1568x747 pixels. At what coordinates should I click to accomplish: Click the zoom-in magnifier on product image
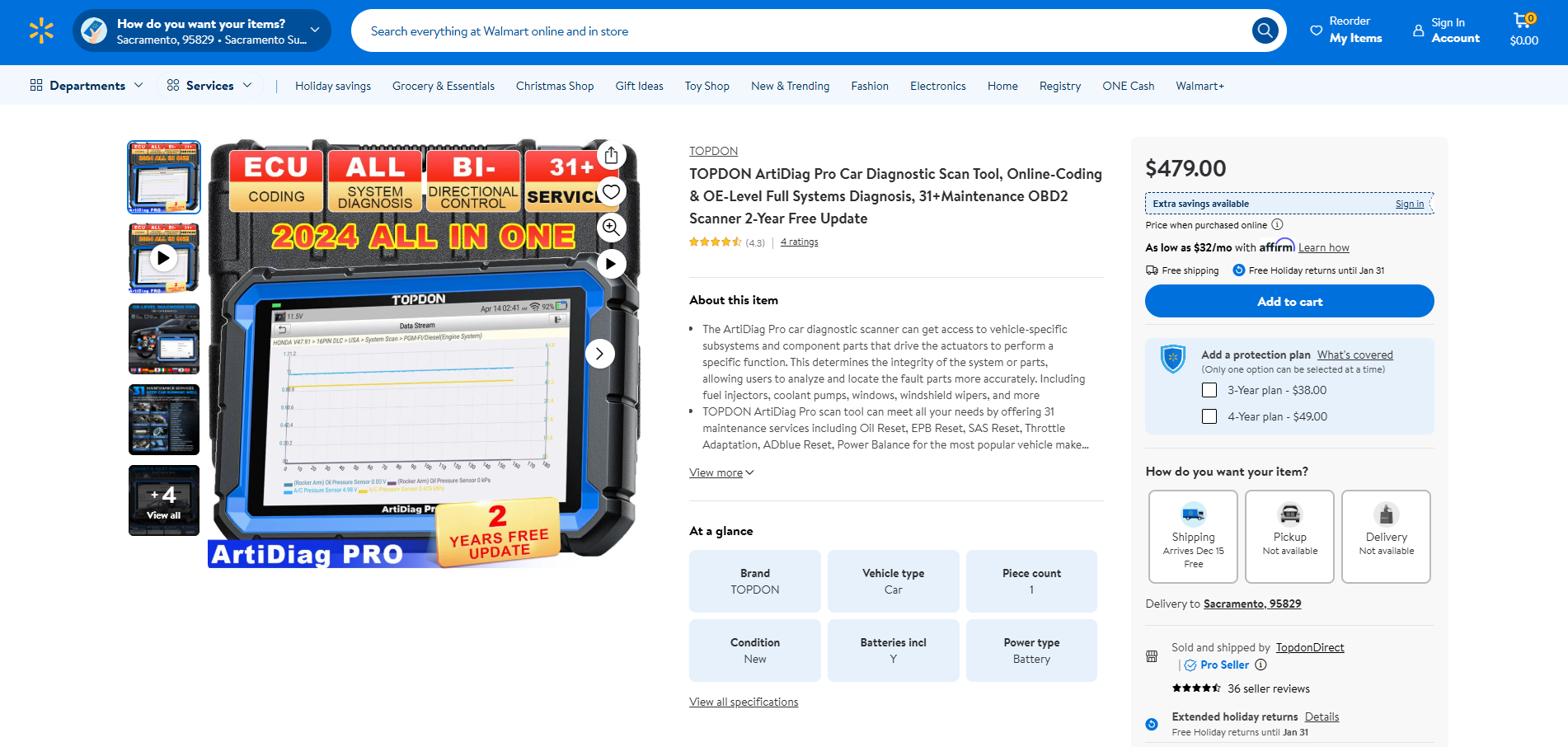[x=611, y=228]
